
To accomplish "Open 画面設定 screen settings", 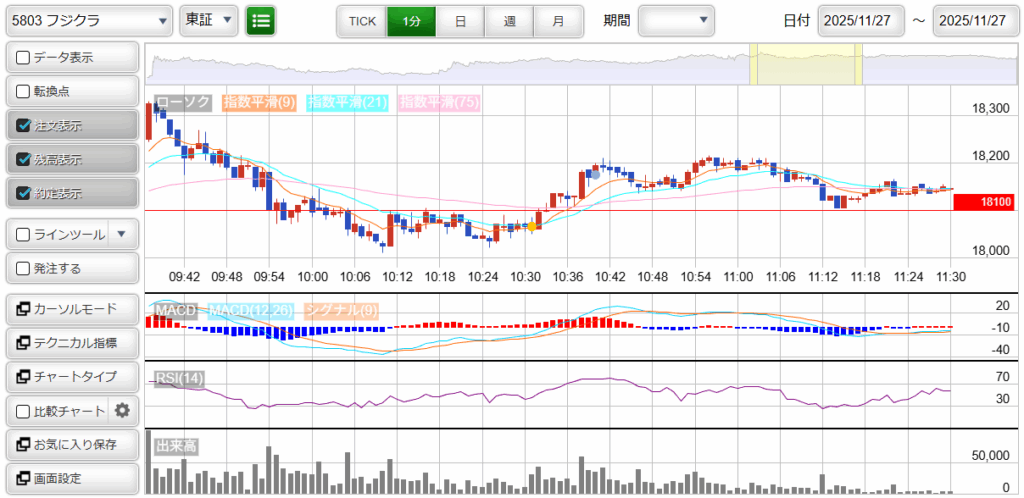I will coord(70,478).
